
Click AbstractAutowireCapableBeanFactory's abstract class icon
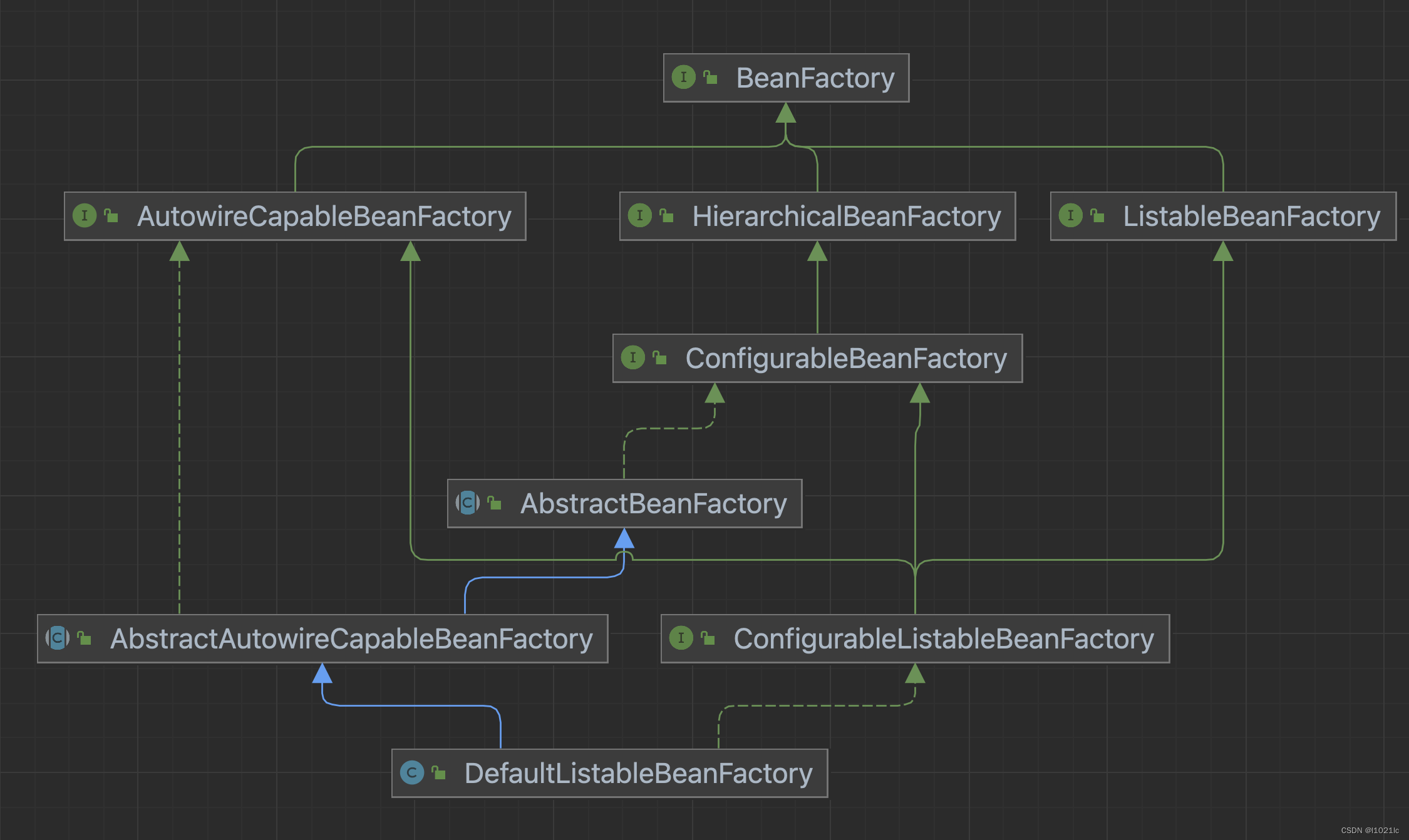58,638
